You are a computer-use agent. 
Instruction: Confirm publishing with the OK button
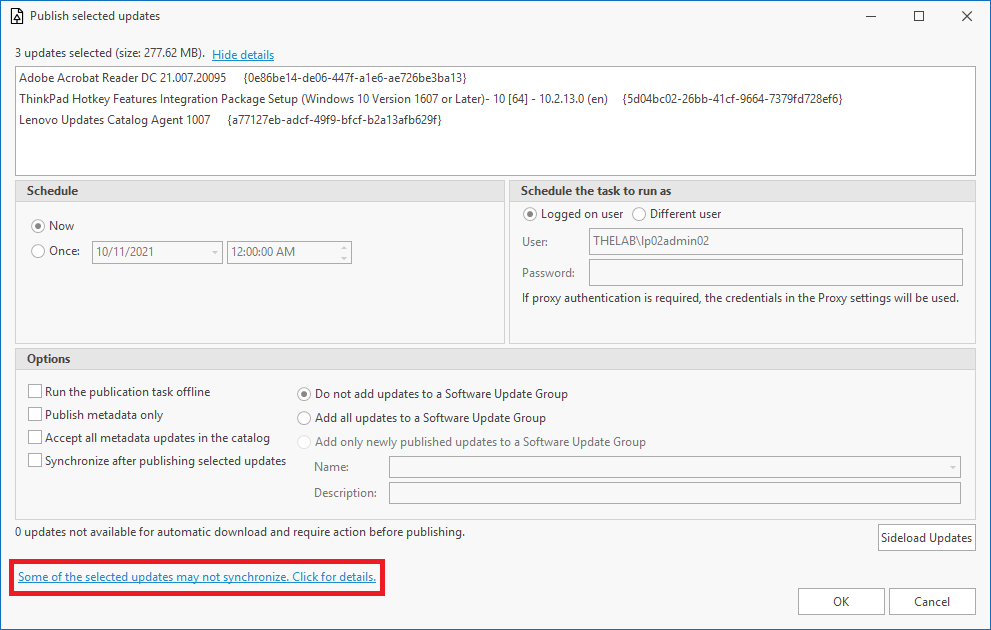[x=841, y=602]
